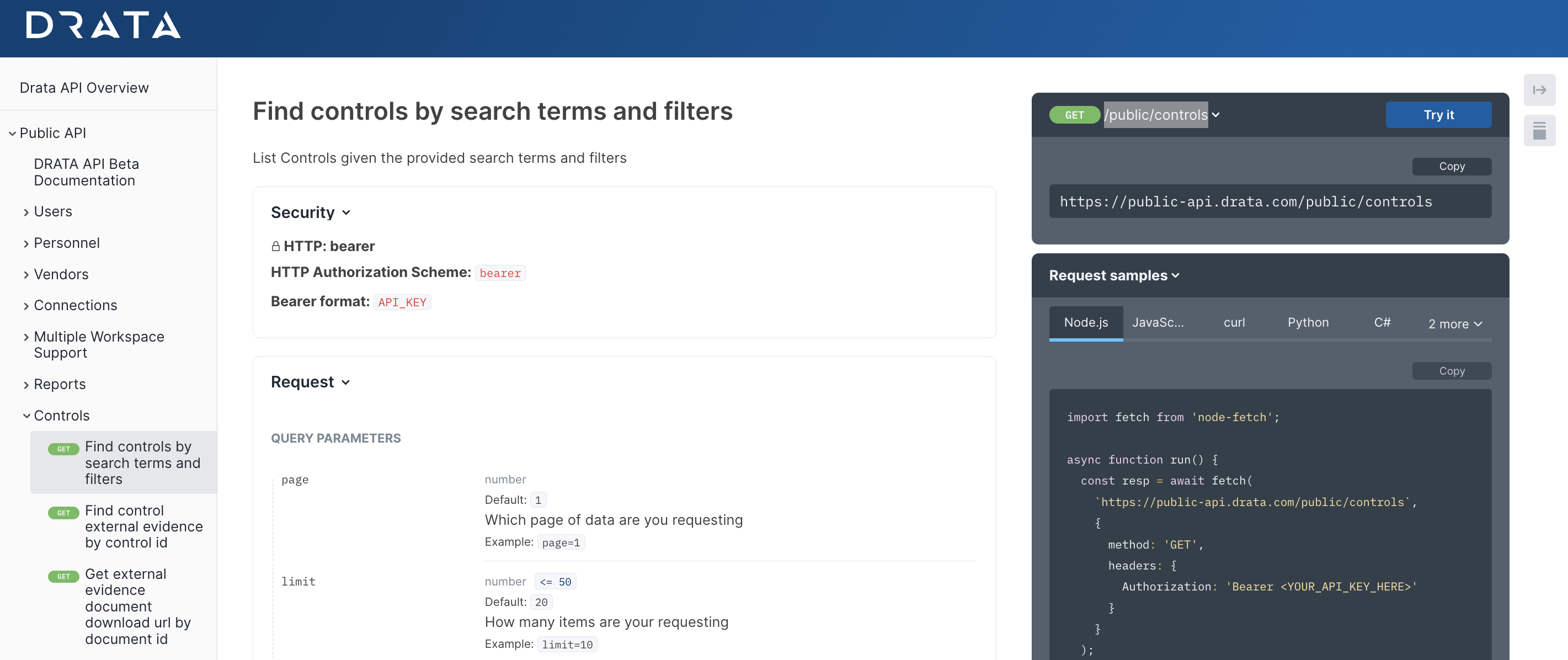Click the Drata logo in the header
Image resolution: width=1568 pixels, height=660 pixels.
(x=103, y=25)
